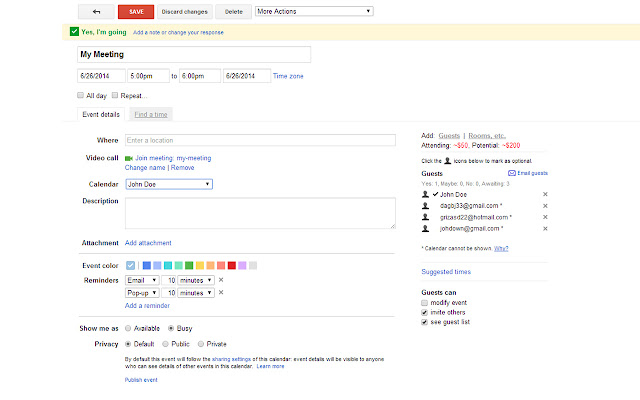Toggle optional person icon for grizasd22@hotmail.com
Screen dimensions: 640x400
425,217
